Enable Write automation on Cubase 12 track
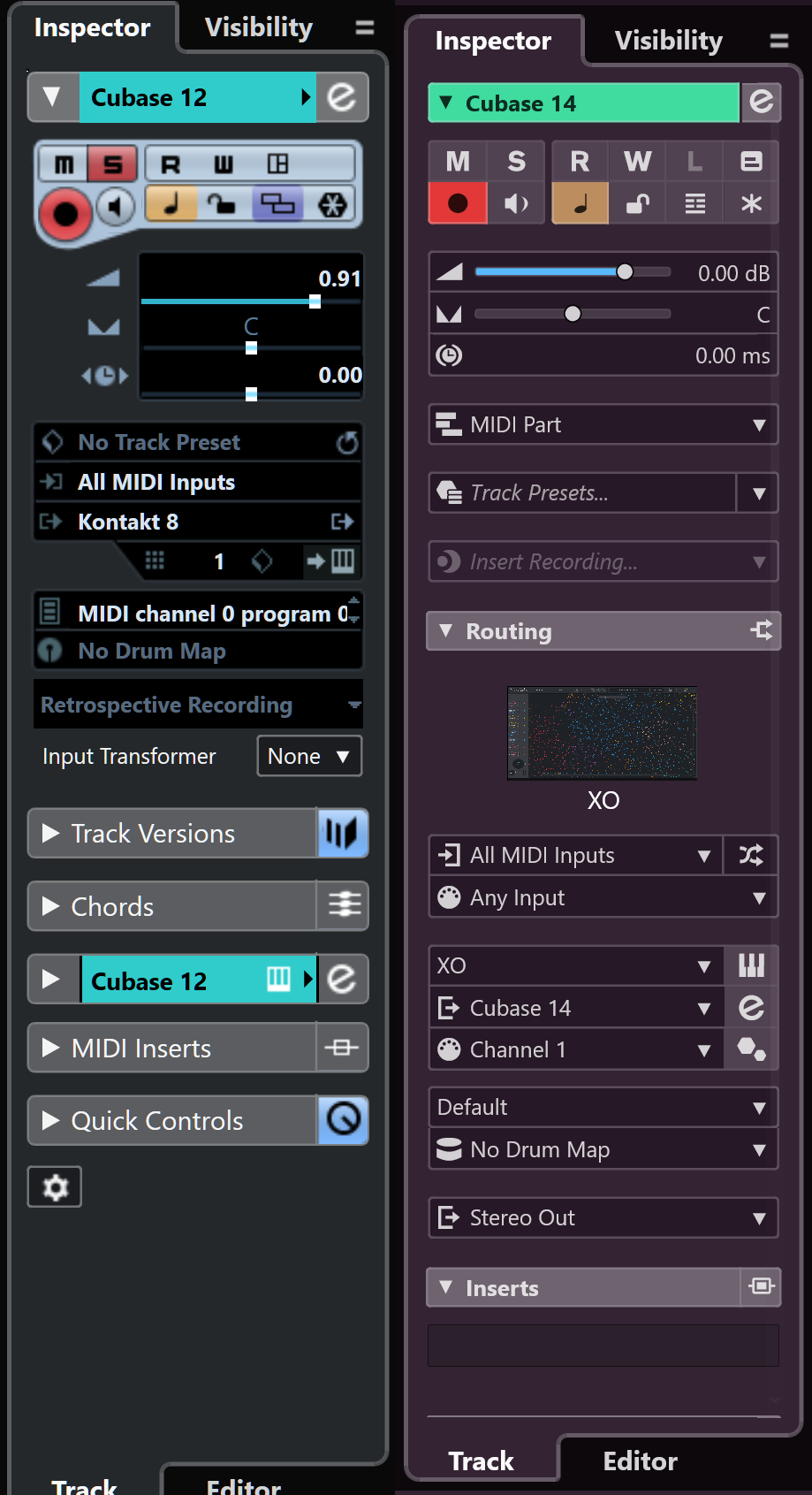The height and width of the screenshot is (1495, 812). (x=224, y=164)
